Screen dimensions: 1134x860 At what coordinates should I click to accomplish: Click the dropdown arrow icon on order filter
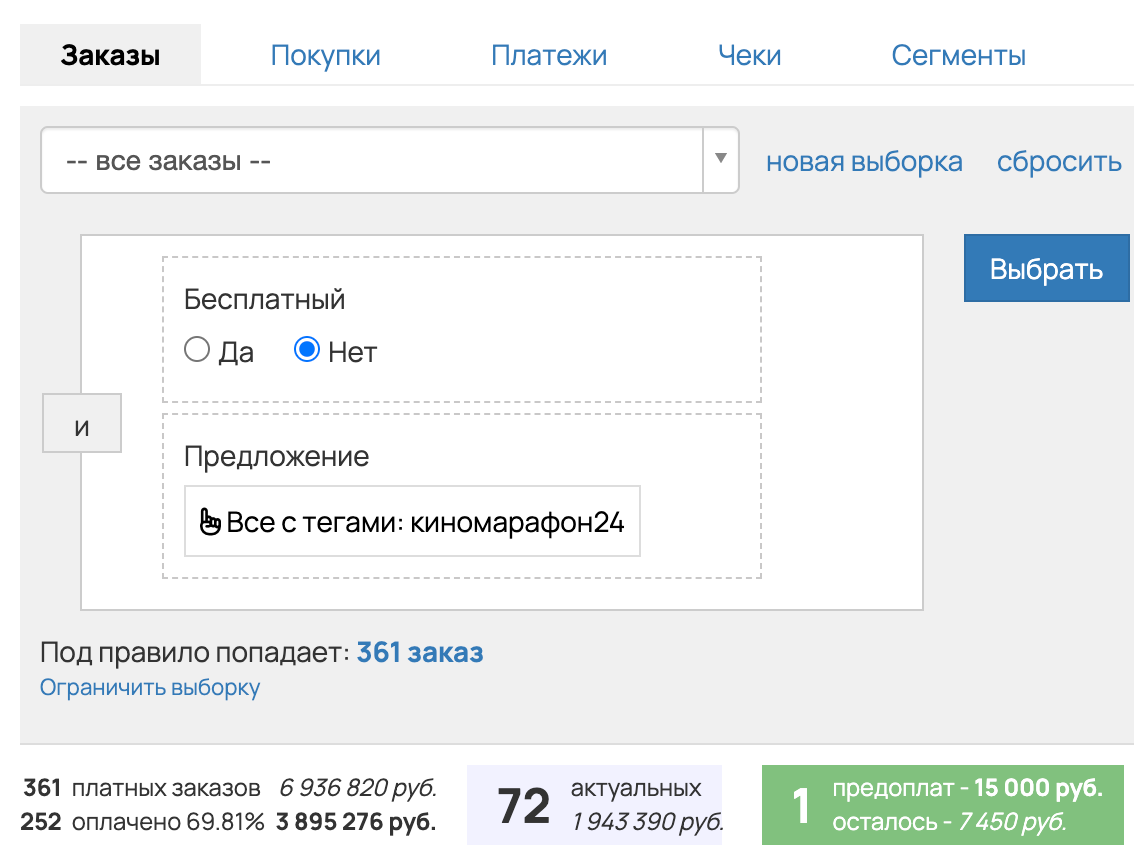click(x=719, y=160)
